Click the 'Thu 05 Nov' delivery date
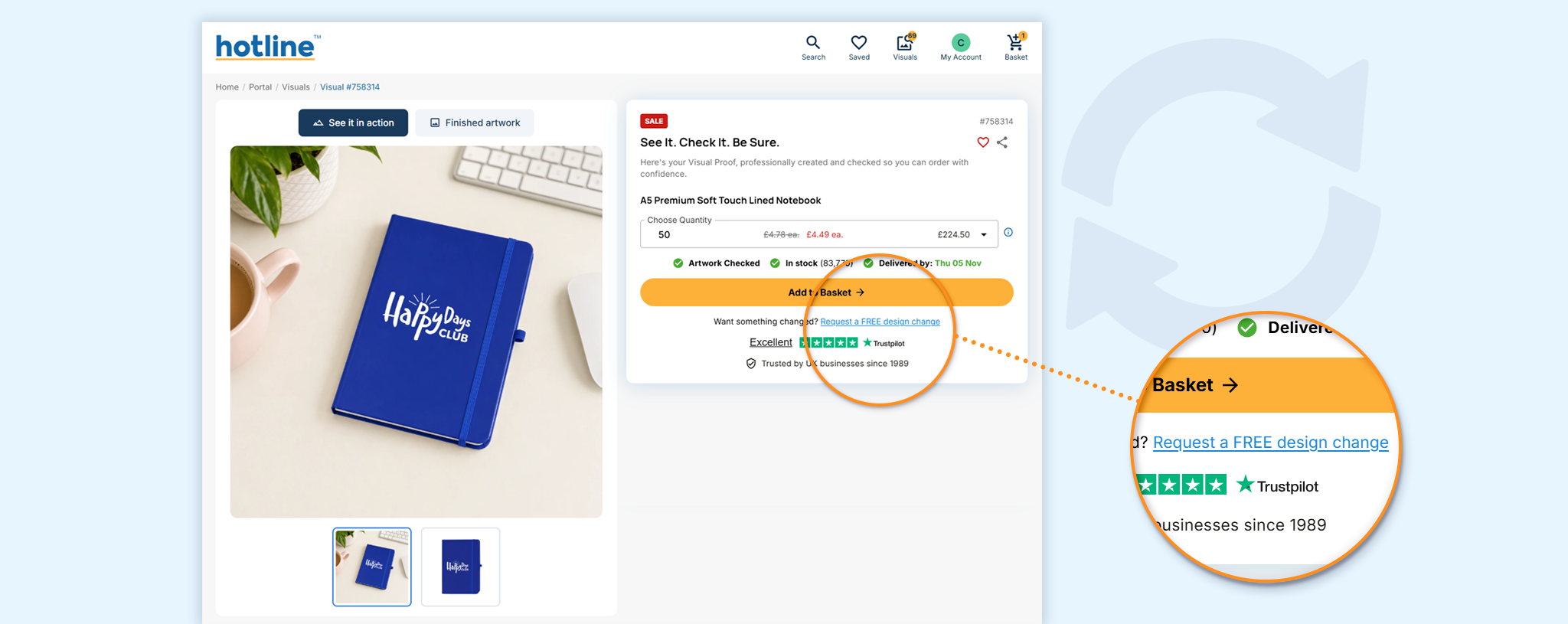This screenshot has height=624, width=1568. click(958, 263)
